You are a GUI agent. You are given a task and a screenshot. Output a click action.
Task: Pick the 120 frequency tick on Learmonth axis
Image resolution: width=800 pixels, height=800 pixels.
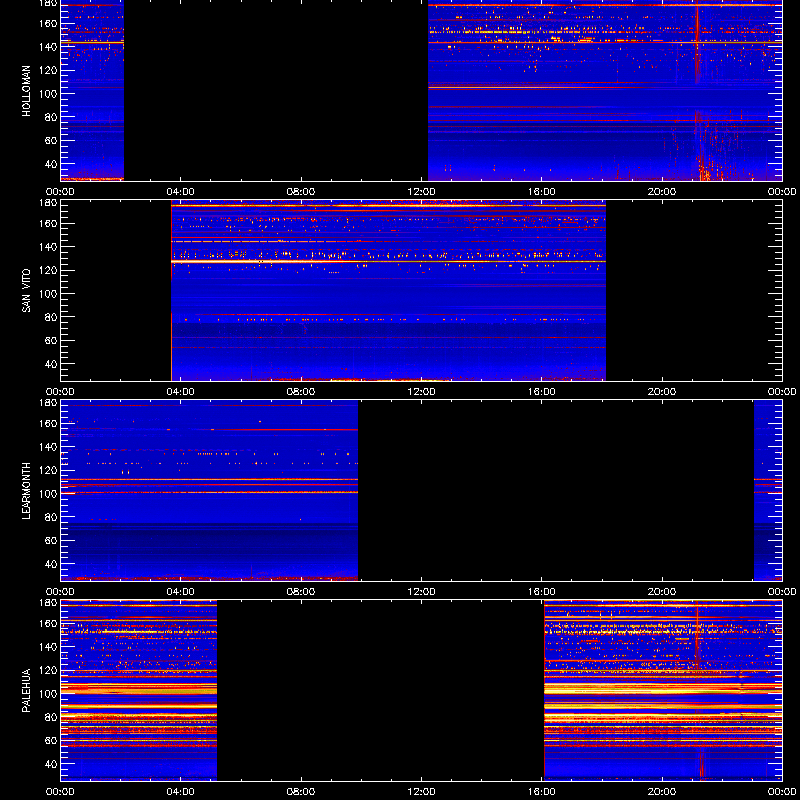pos(48,470)
